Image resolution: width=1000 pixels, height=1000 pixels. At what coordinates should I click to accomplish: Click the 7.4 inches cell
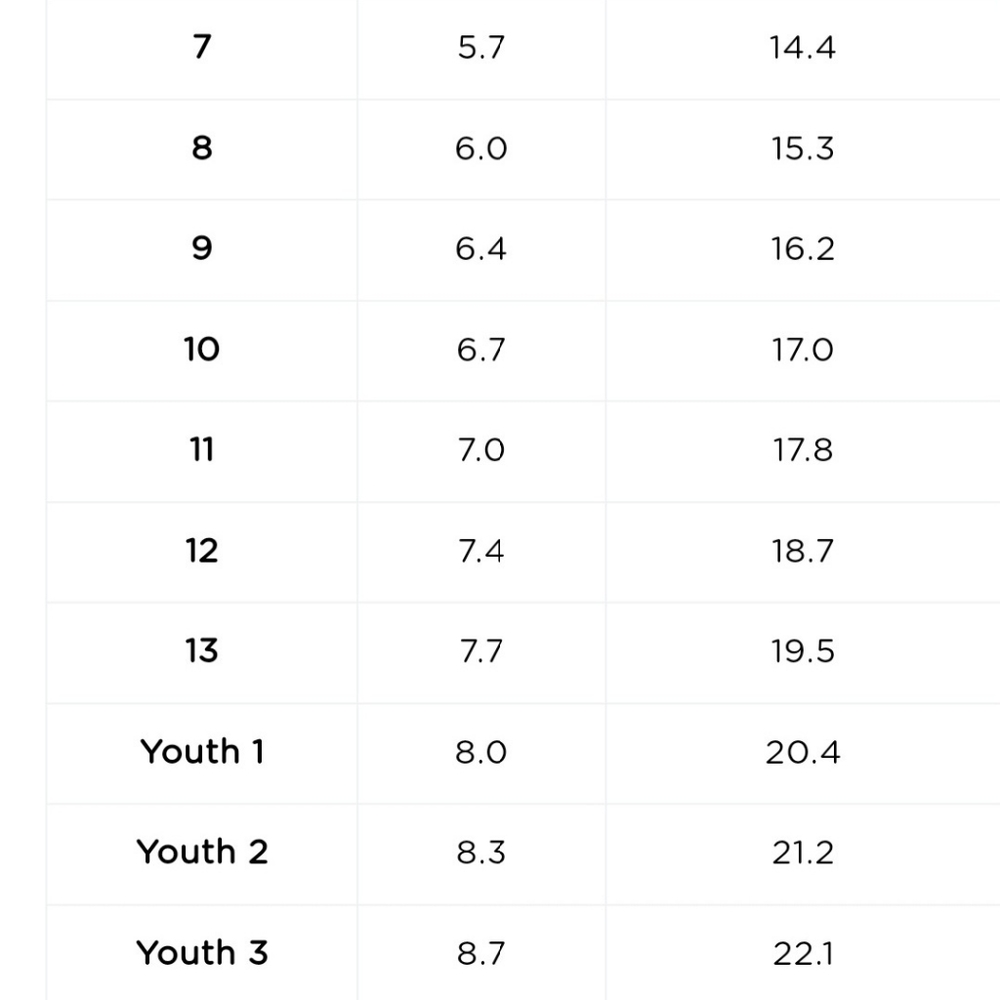tap(481, 551)
